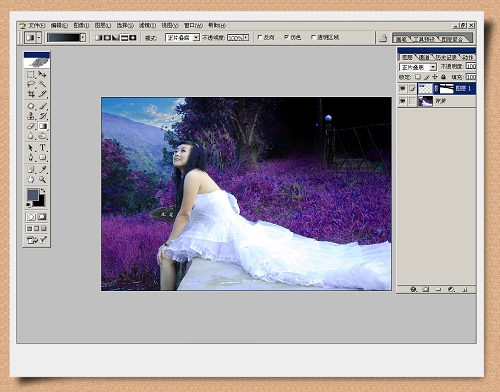The image size is (500, 392).
Task: Select the Slice tool
Action: point(42,94)
